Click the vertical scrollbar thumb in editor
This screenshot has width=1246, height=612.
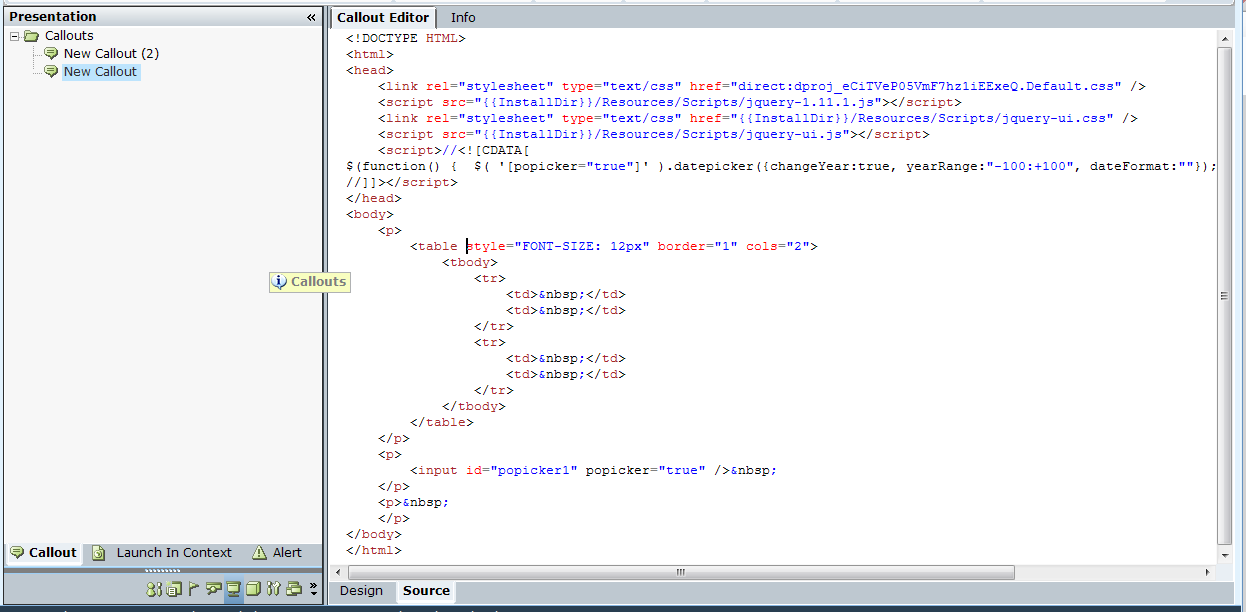1224,295
